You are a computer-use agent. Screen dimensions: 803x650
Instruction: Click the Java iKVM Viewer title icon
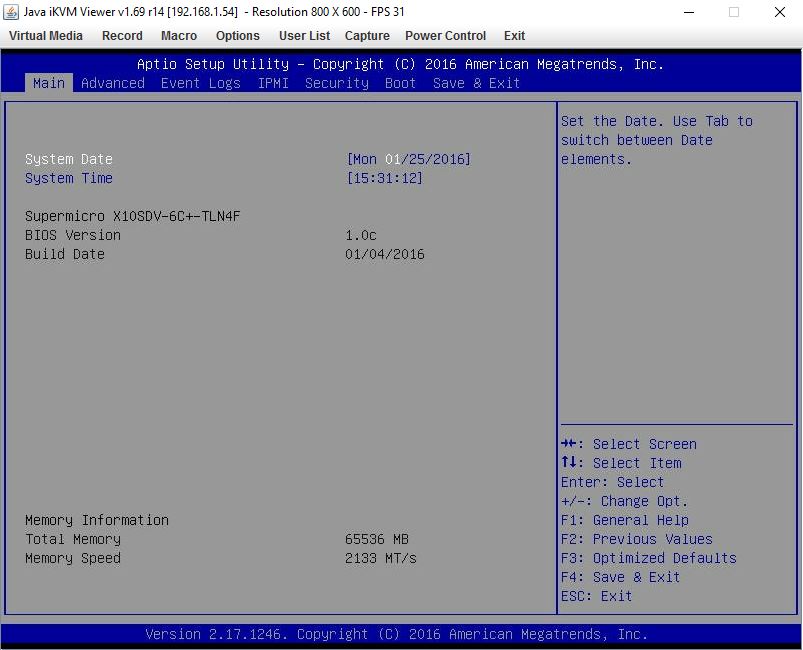point(11,12)
